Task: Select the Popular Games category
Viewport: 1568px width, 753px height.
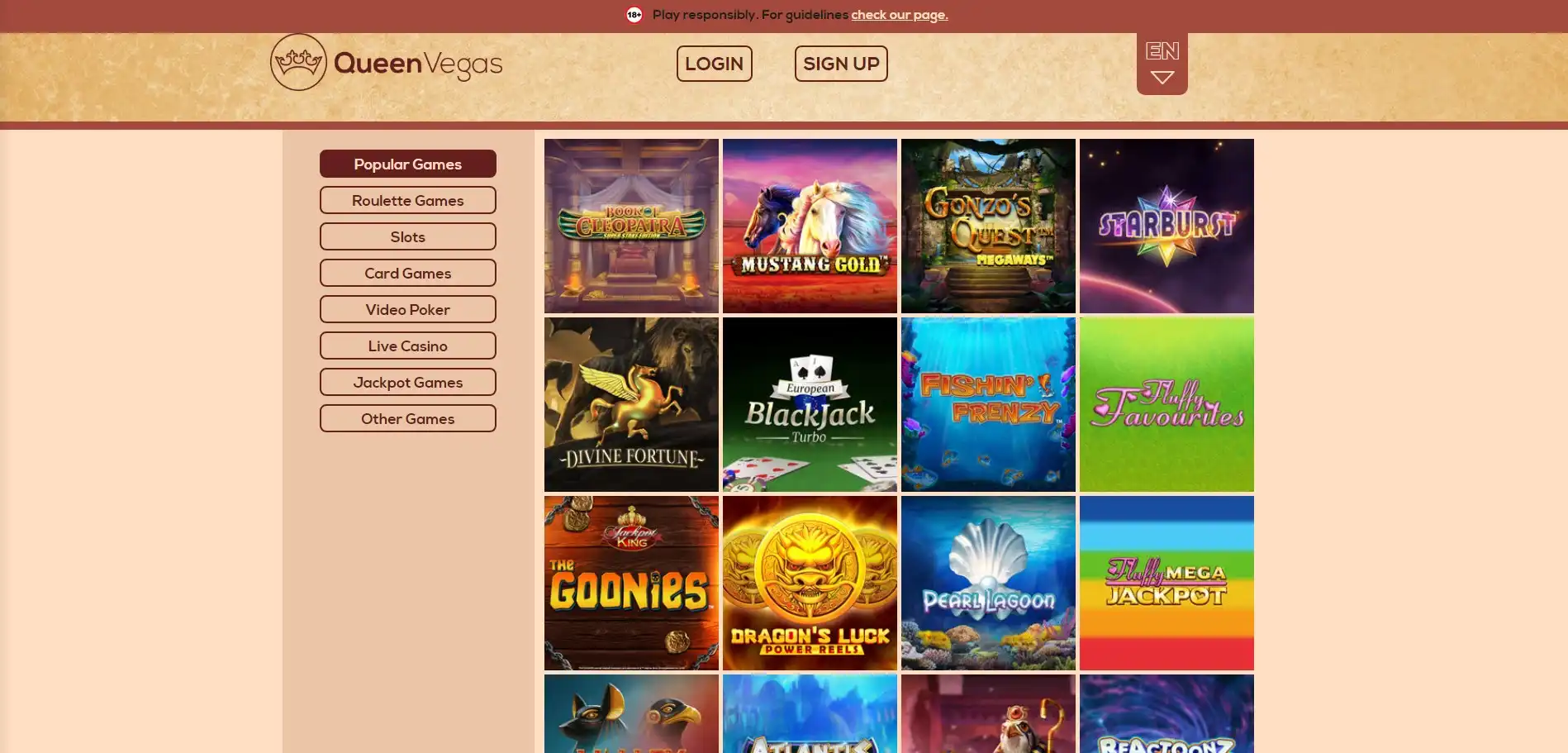Action: tap(408, 164)
